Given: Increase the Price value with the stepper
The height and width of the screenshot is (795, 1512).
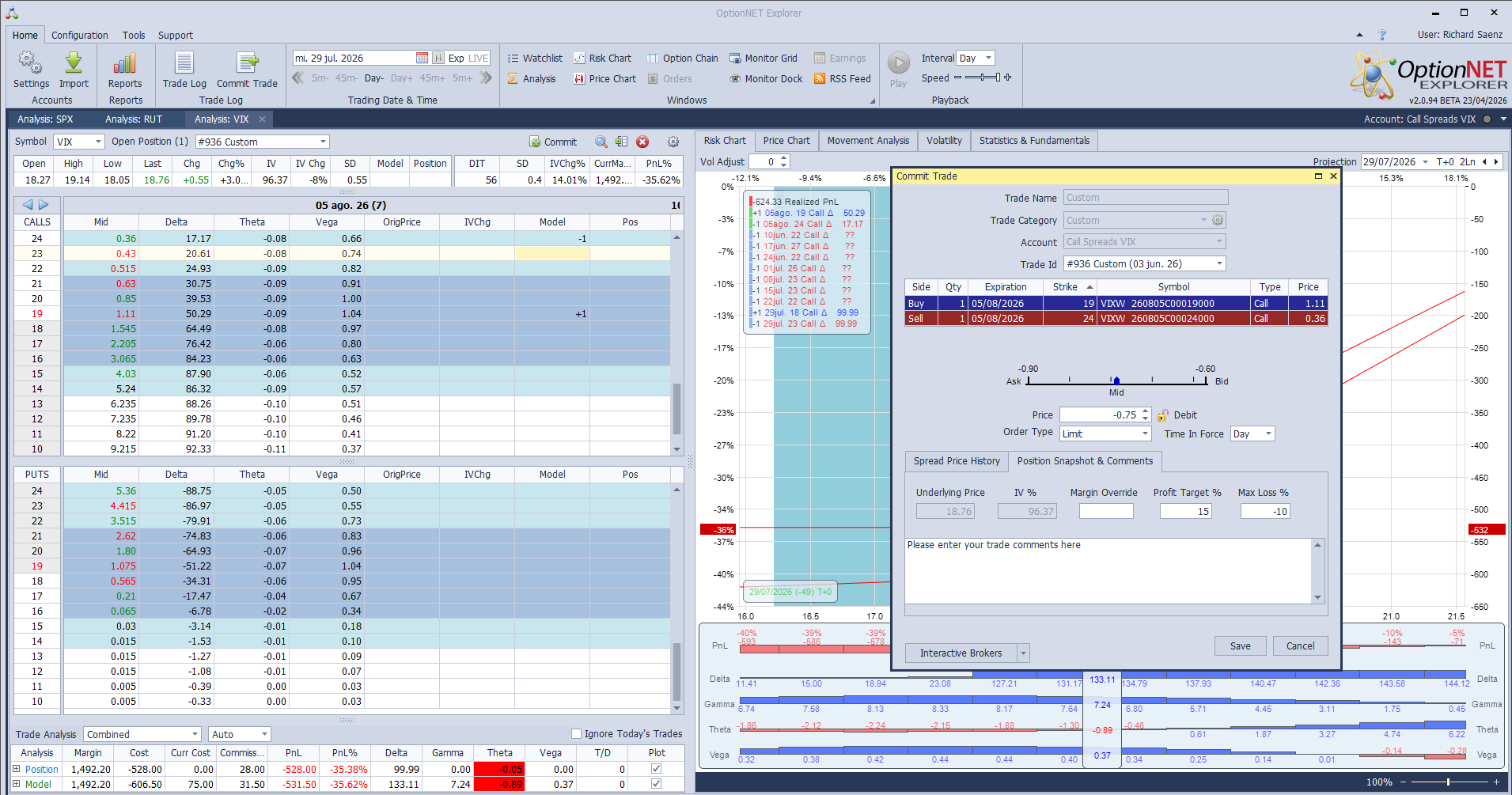Looking at the screenshot, I should pyautogui.click(x=1145, y=411).
